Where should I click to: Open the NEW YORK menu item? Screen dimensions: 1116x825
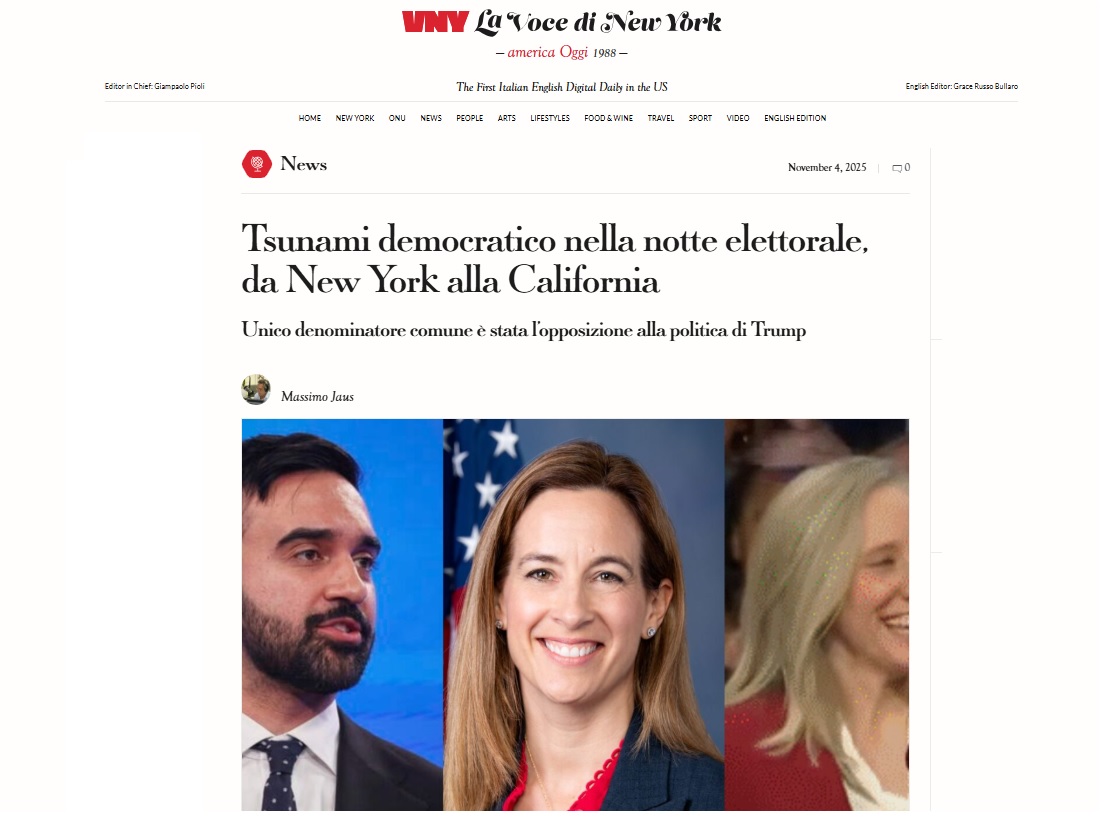354,118
